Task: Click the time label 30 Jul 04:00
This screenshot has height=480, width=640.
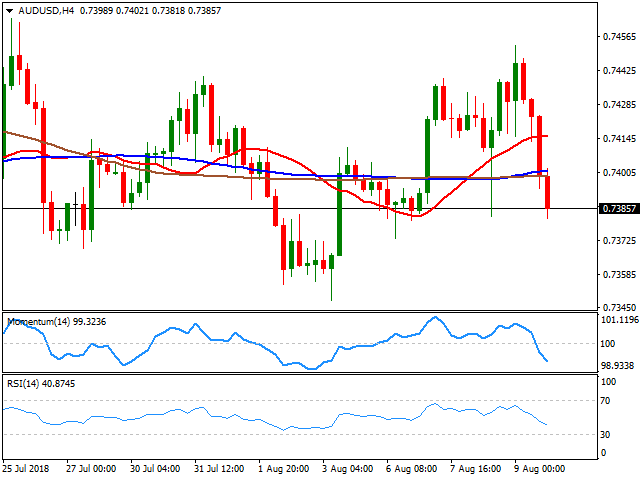Action: (x=155, y=469)
